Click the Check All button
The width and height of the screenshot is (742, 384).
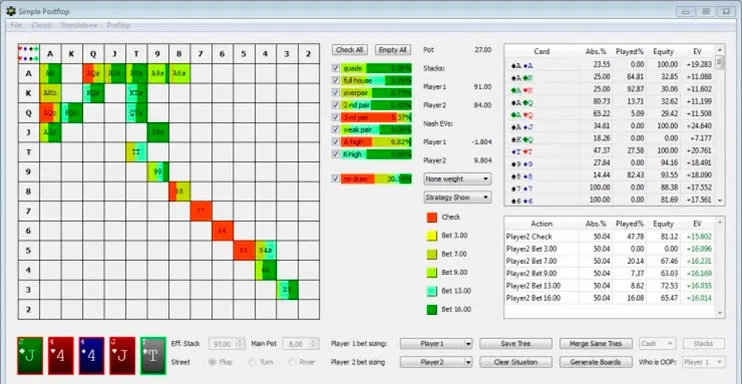pos(350,50)
